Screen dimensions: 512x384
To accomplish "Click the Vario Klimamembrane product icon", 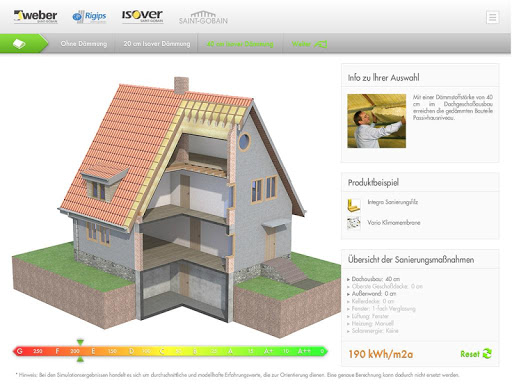I will 354,223.
